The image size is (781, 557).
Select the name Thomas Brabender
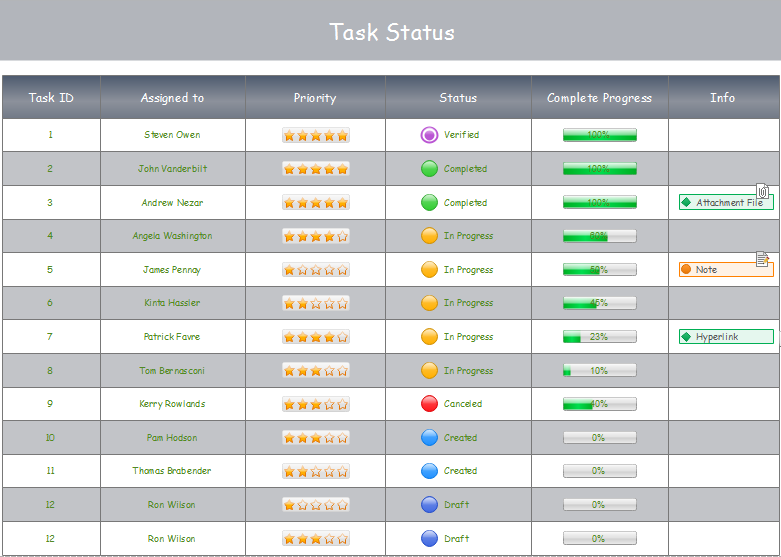172,471
